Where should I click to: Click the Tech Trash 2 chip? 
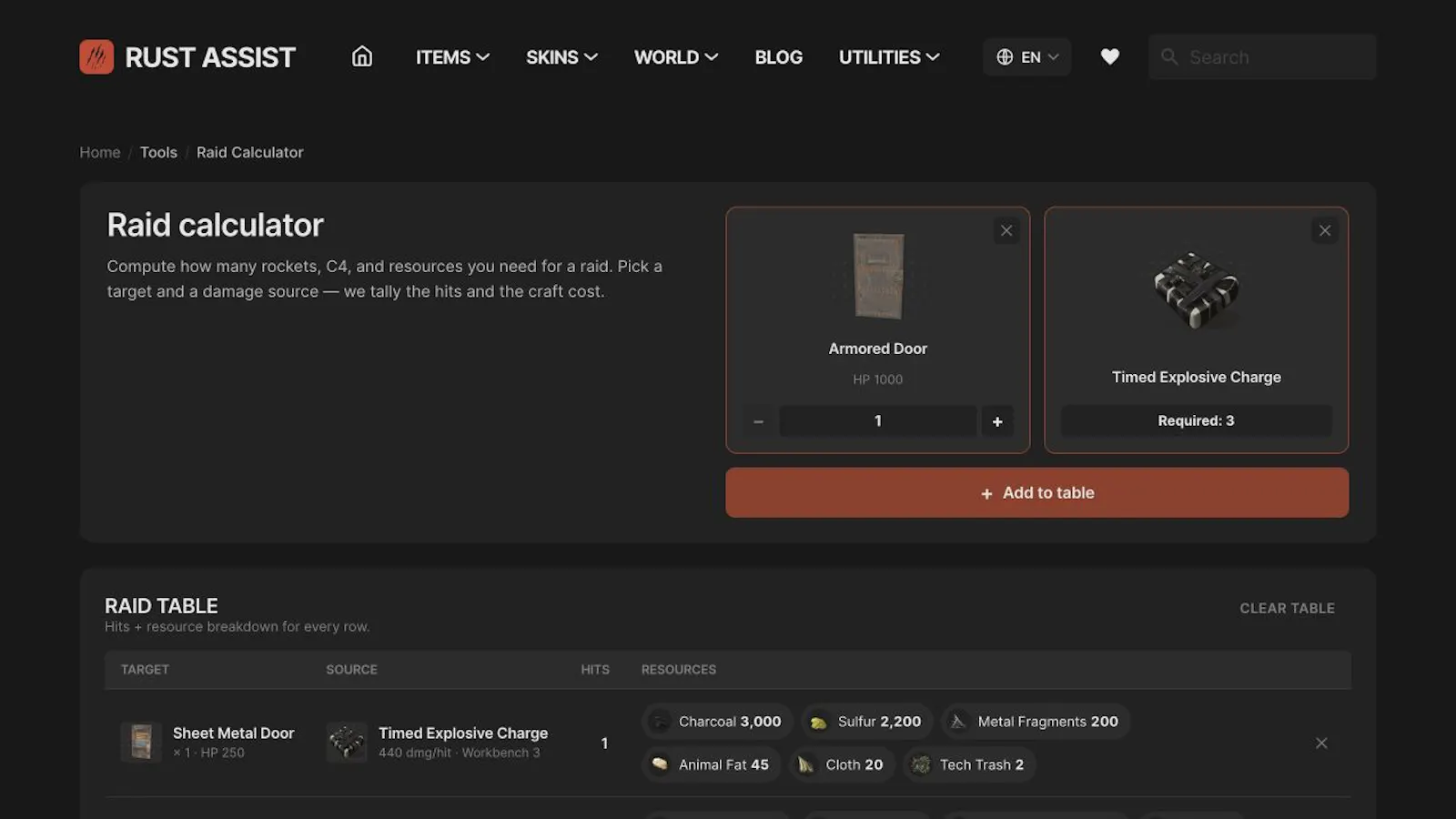969,764
